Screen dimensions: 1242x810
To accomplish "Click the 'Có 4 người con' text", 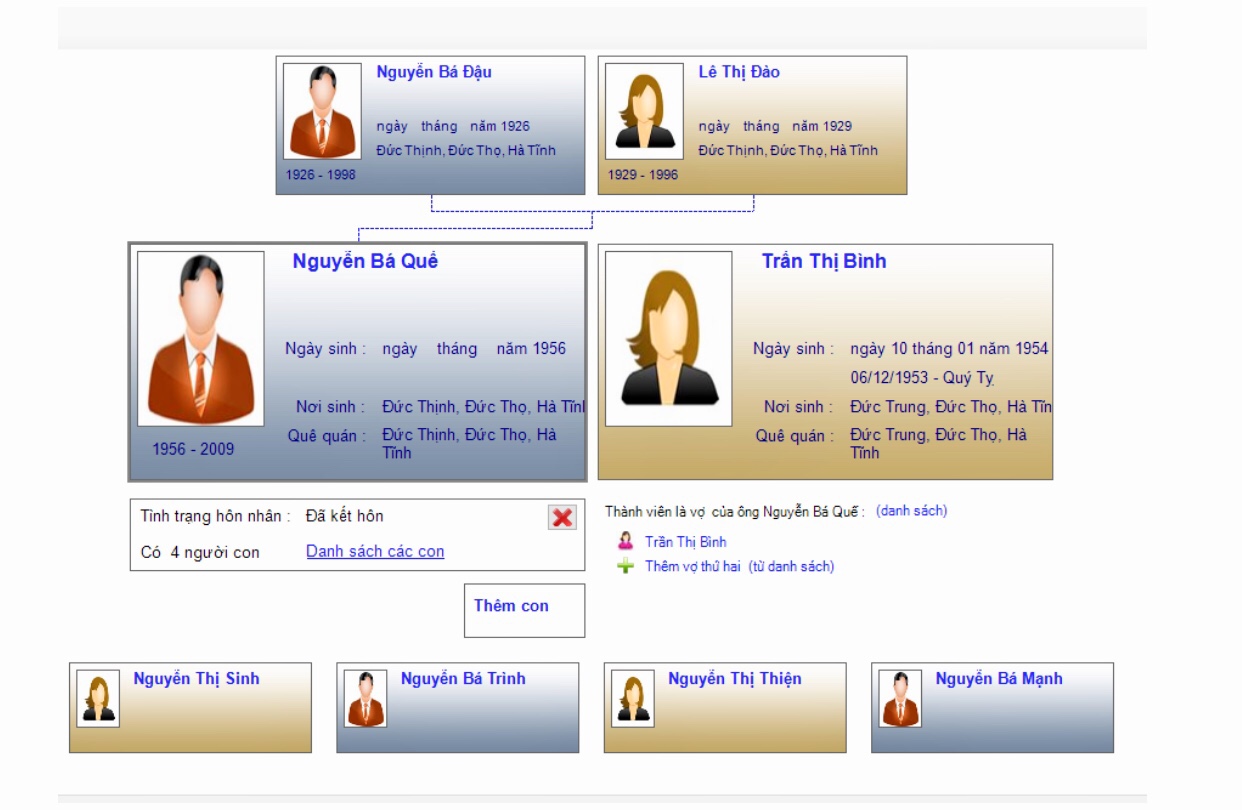I will point(200,552).
